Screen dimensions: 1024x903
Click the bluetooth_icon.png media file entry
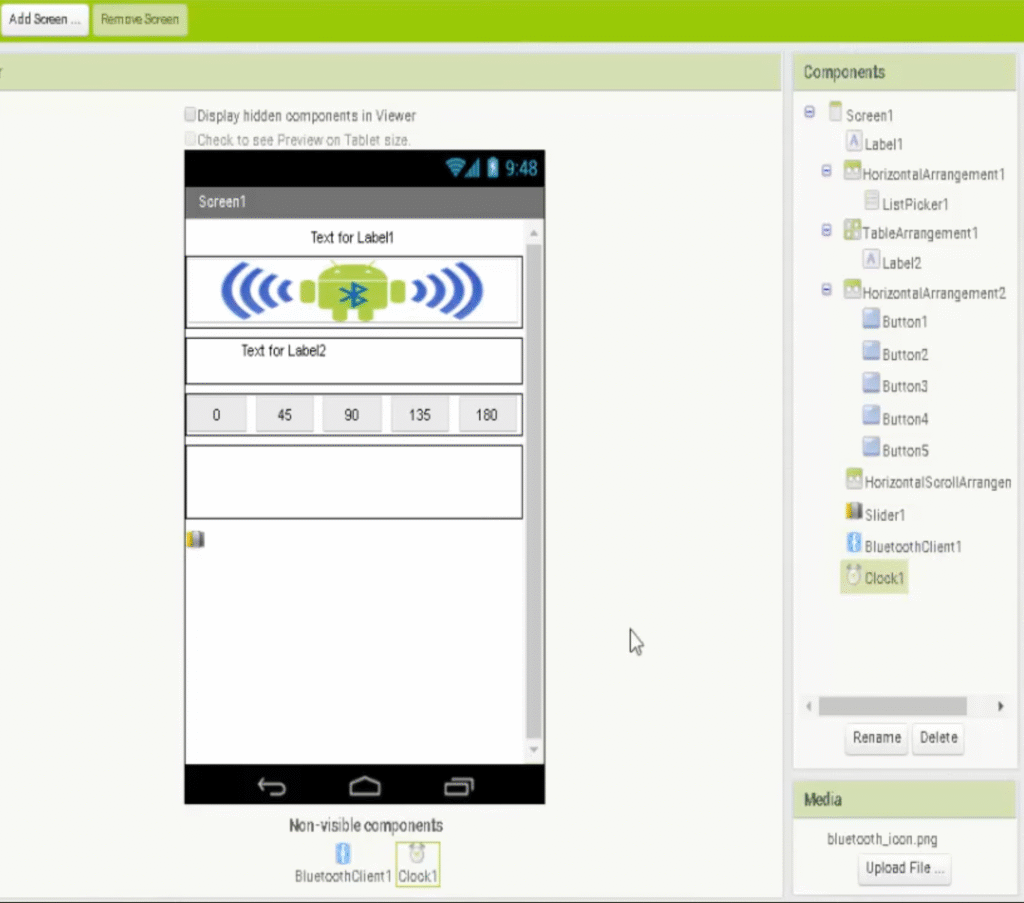[883, 839]
